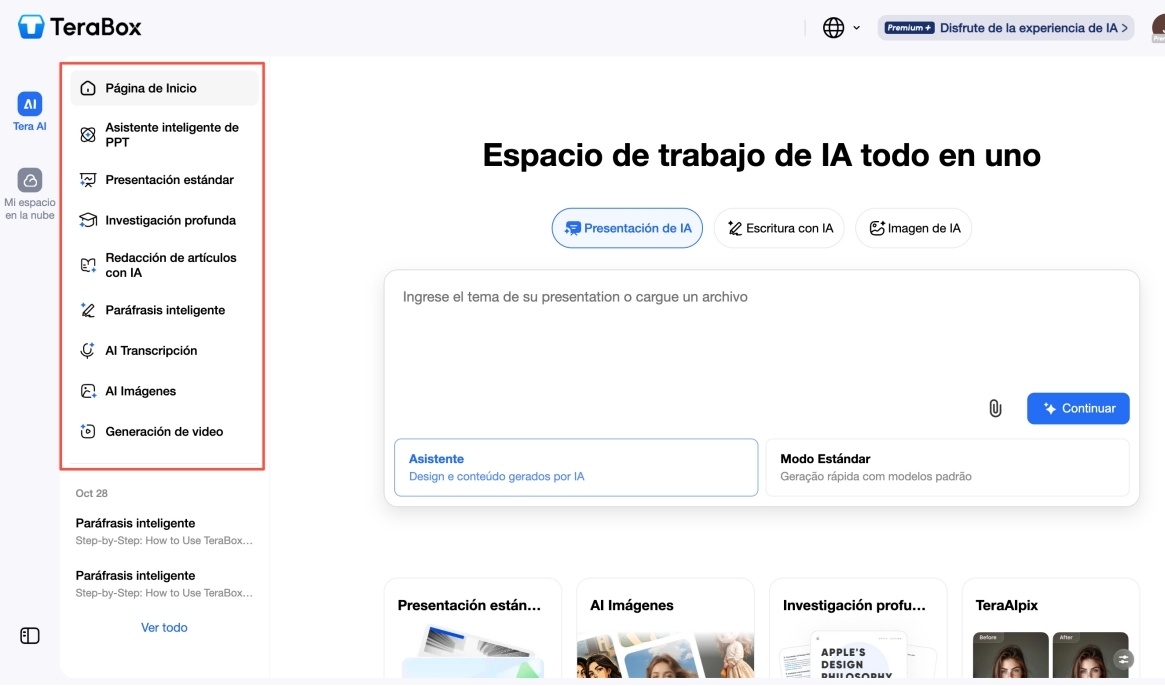Open the user profile avatar

point(1158,28)
